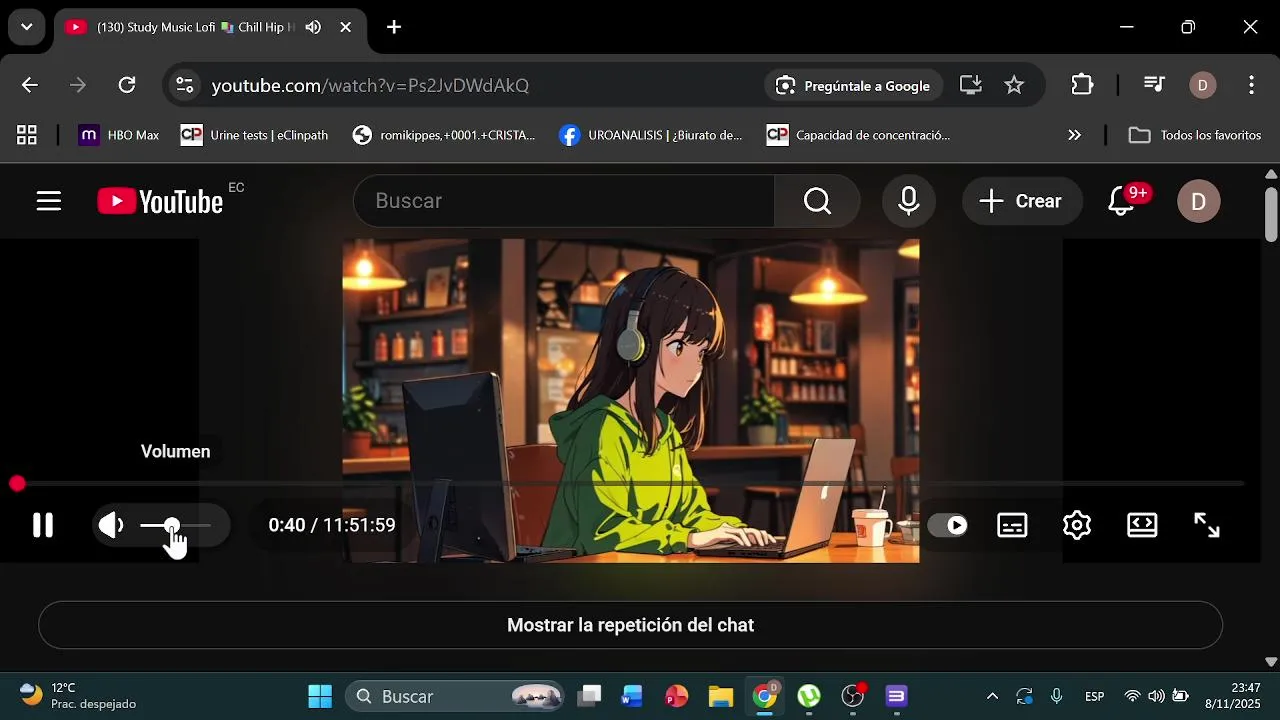
Task: Open the Urine tests | eClinpath bookmark
Action: click(254, 135)
